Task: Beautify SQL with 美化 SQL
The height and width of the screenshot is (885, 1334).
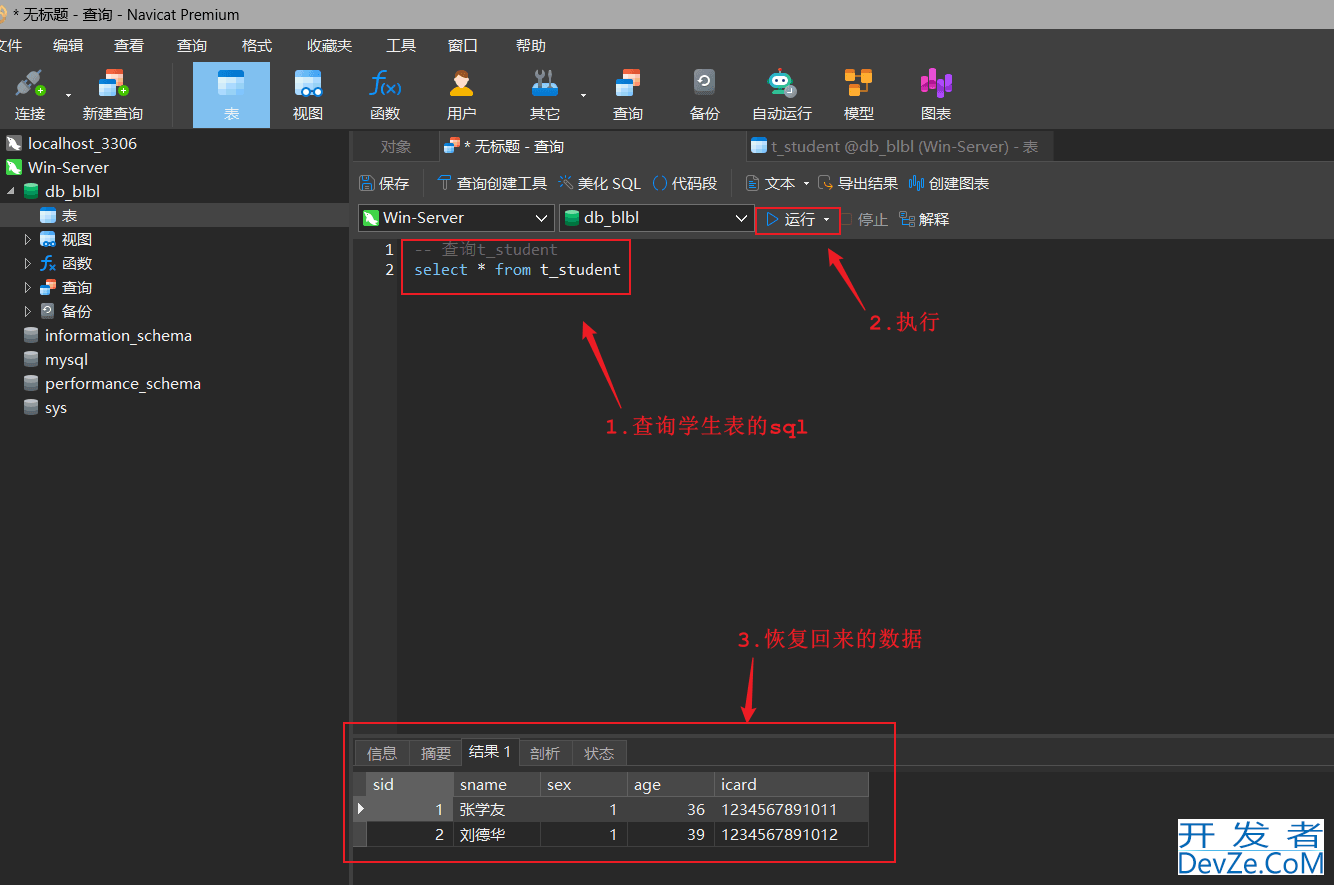Action: coord(600,183)
